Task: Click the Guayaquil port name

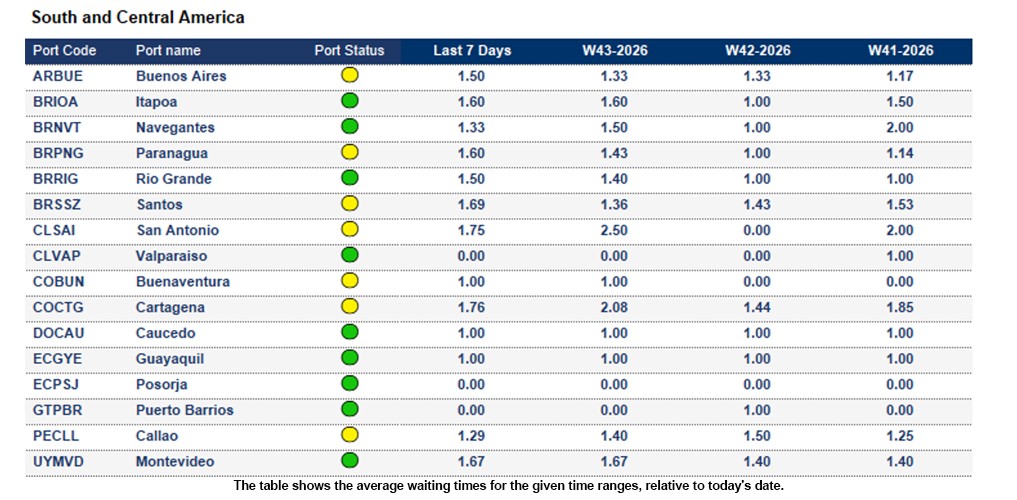Action: tap(170, 359)
